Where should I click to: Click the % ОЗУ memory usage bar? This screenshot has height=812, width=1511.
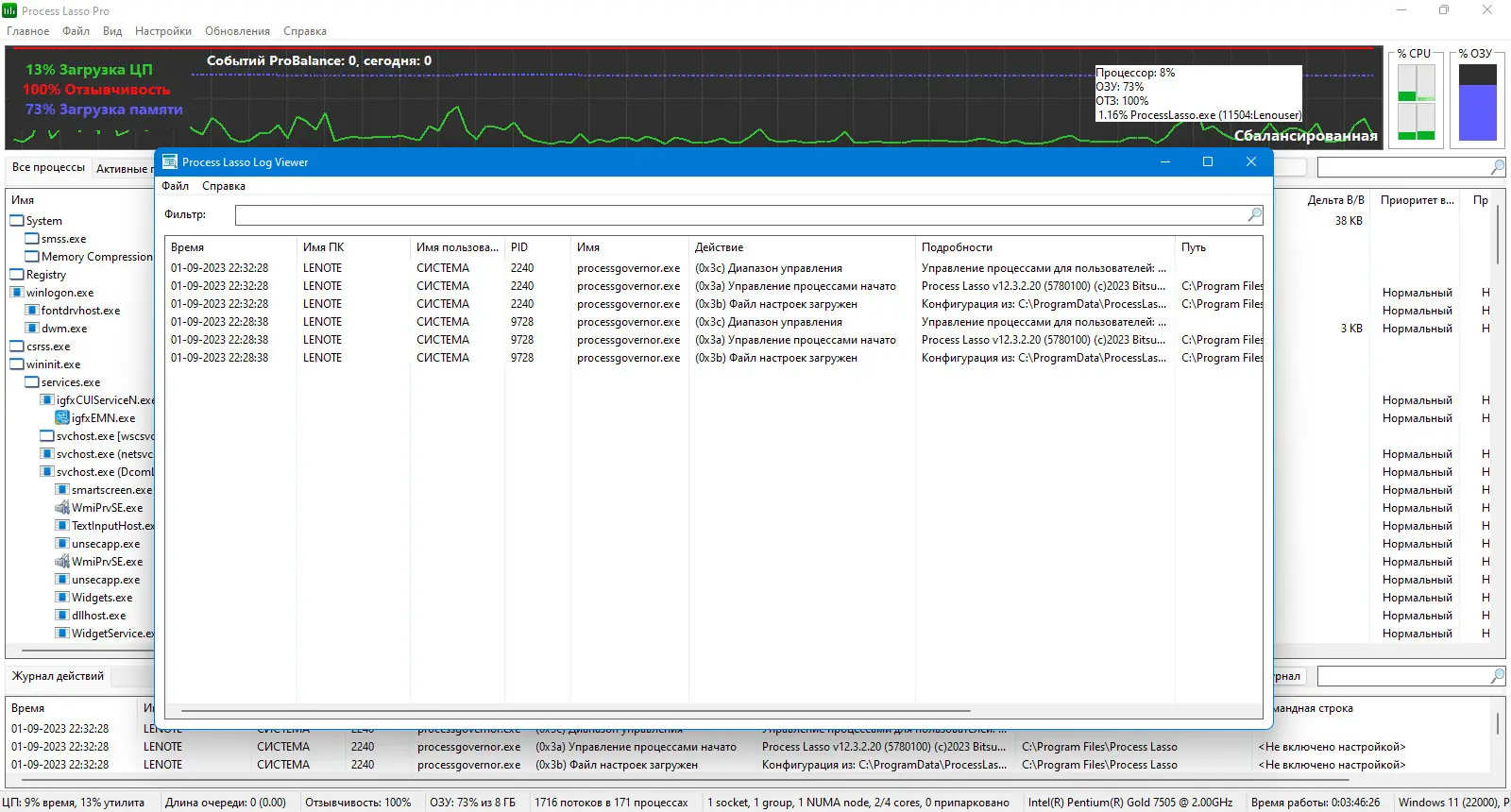pos(1478,102)
